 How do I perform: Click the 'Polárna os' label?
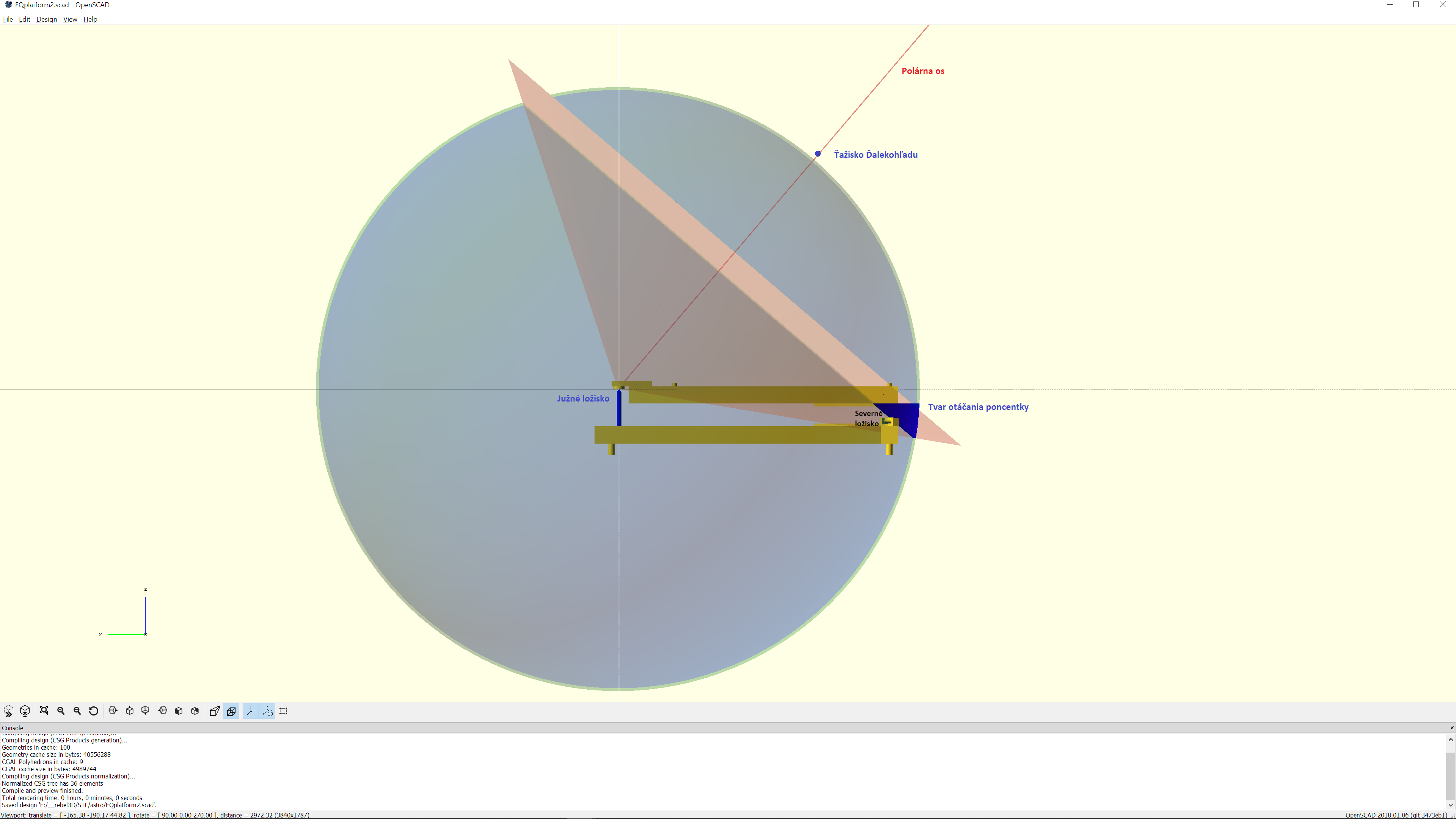(923, 71)
